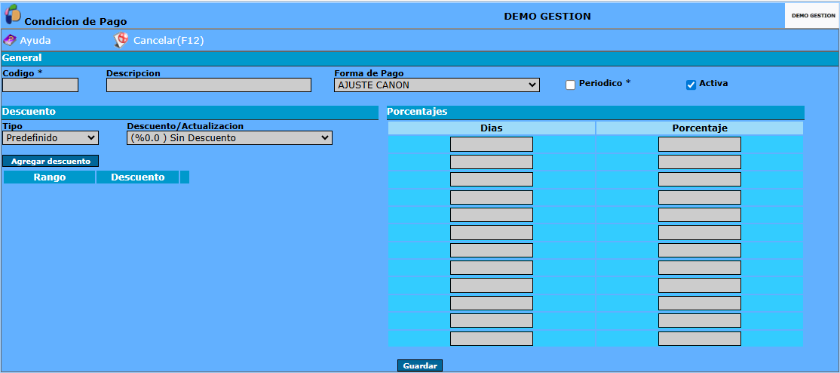The height and width of the screenshot is (373, 840).
Task: Click the application logo icon beside Condicion de Pago
Action: pyautogui.click(x=12, y=14)
